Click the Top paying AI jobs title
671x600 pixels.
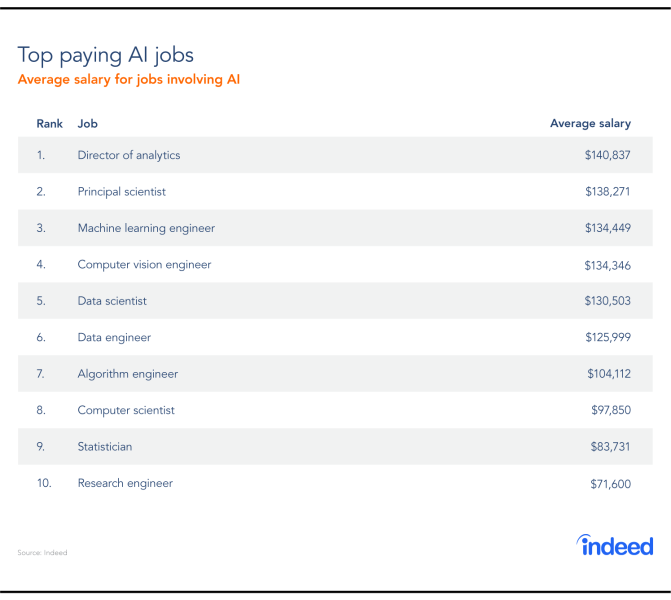106,55
